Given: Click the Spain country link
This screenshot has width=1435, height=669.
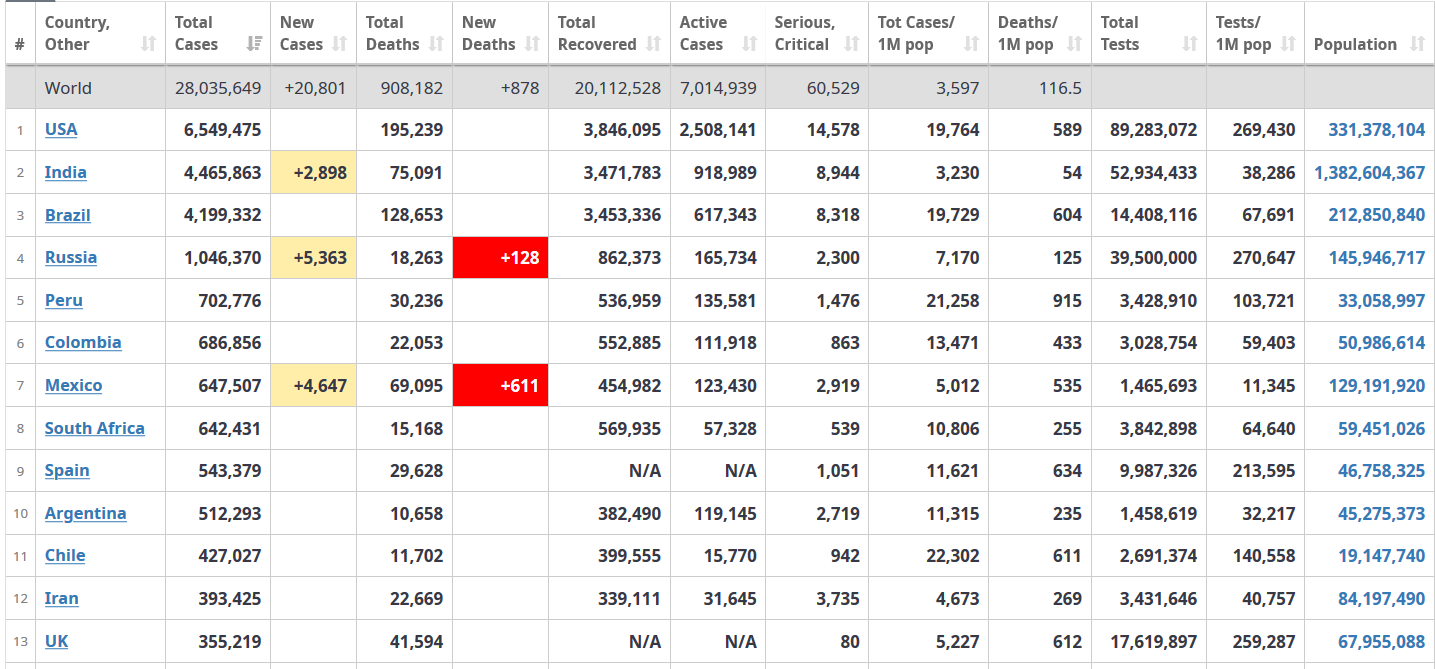Looking at the screenshot, I should (67, 470).
